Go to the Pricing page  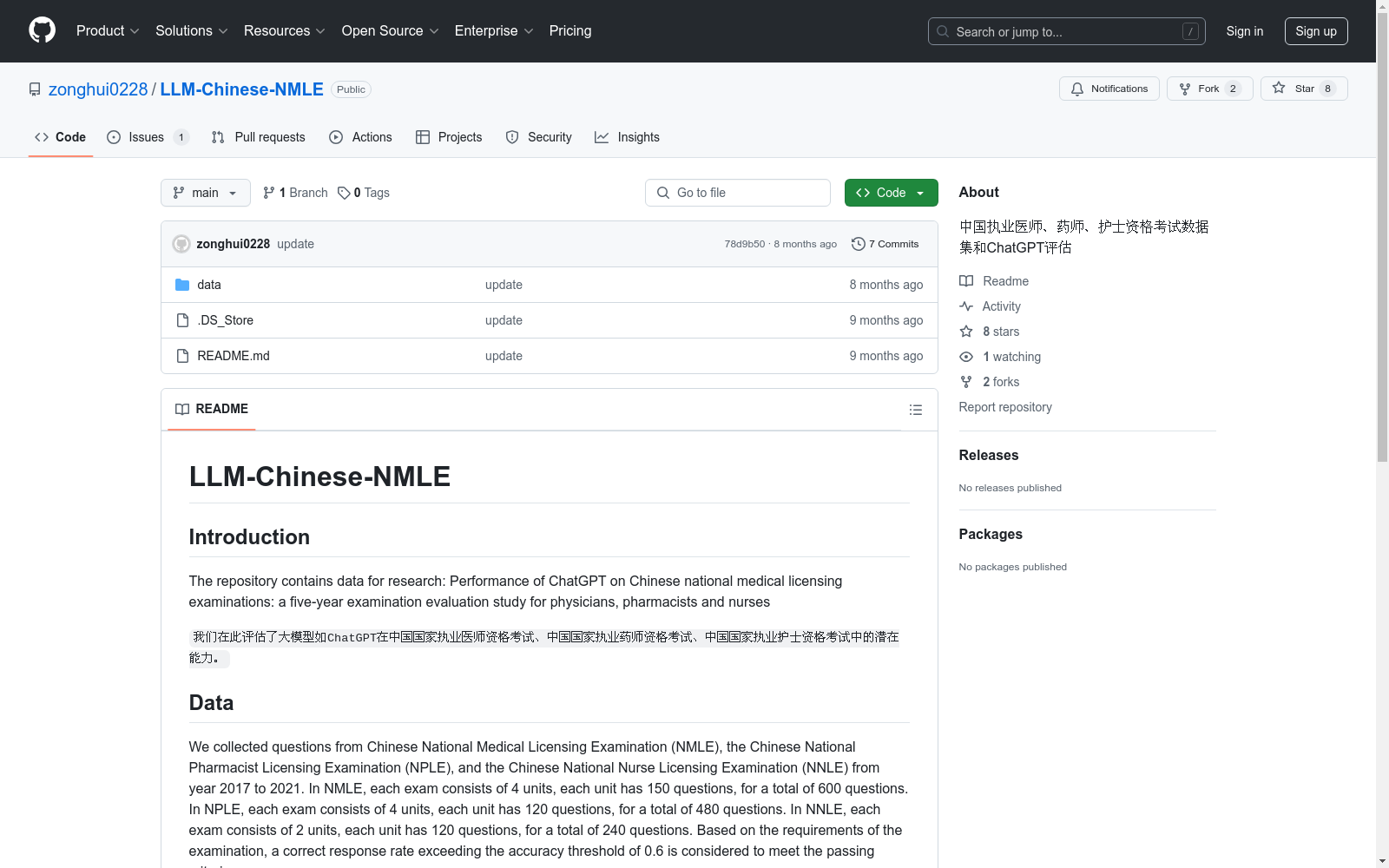[570, 31]
